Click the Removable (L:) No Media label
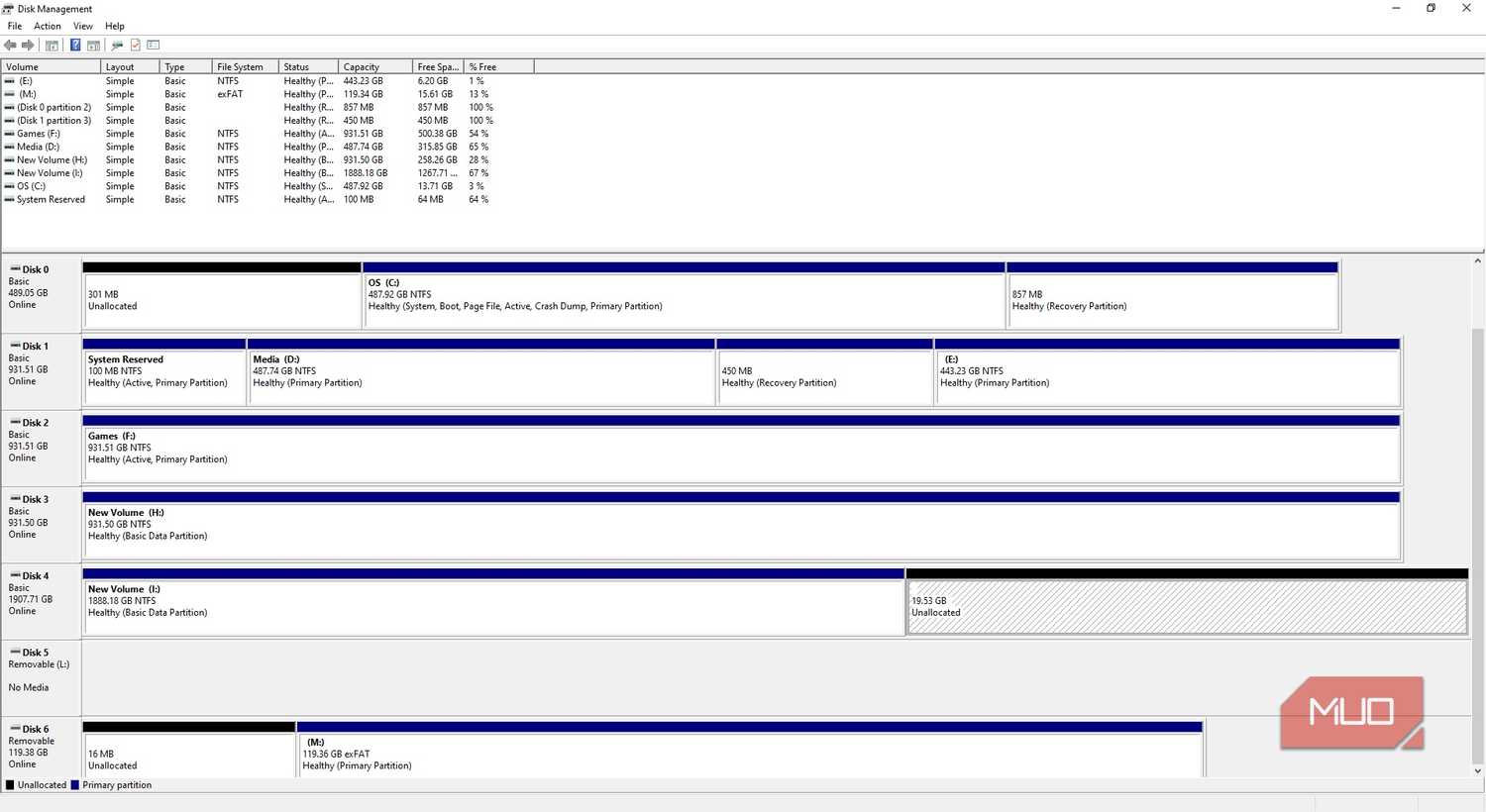The image size is (1486, 812). click(x=39, y=675)
